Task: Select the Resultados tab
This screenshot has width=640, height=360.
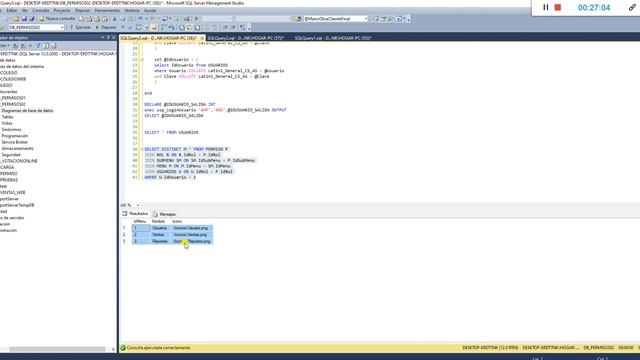Action: (x=136, y=214)
